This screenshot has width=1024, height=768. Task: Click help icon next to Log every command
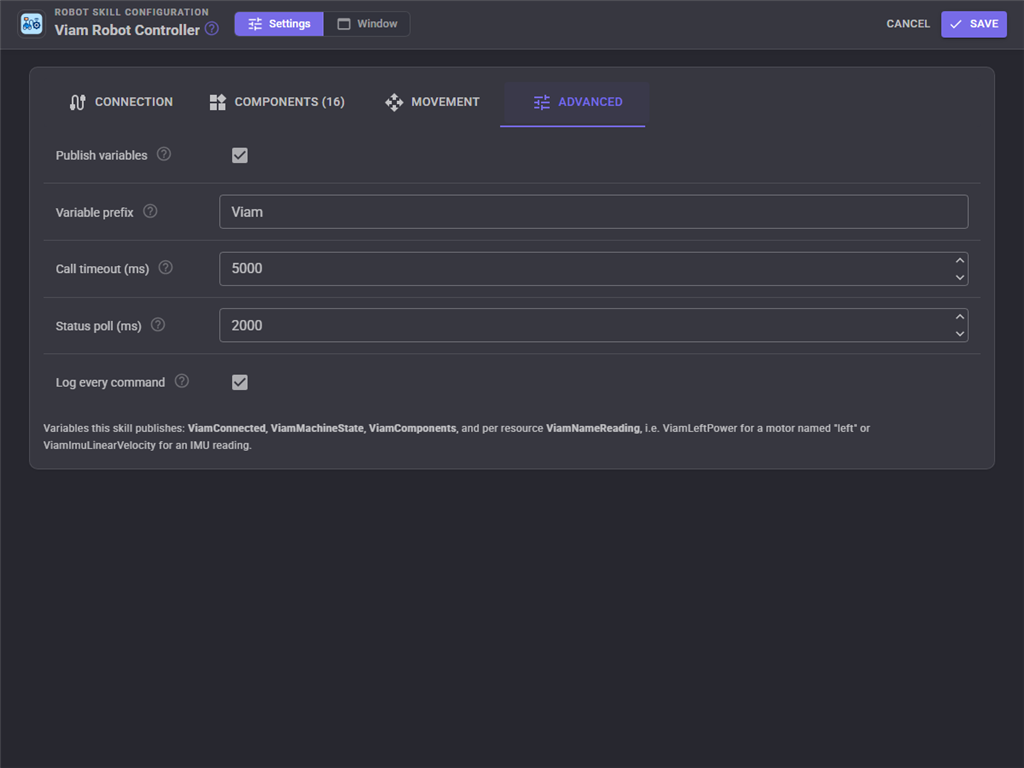coord(182,381)
